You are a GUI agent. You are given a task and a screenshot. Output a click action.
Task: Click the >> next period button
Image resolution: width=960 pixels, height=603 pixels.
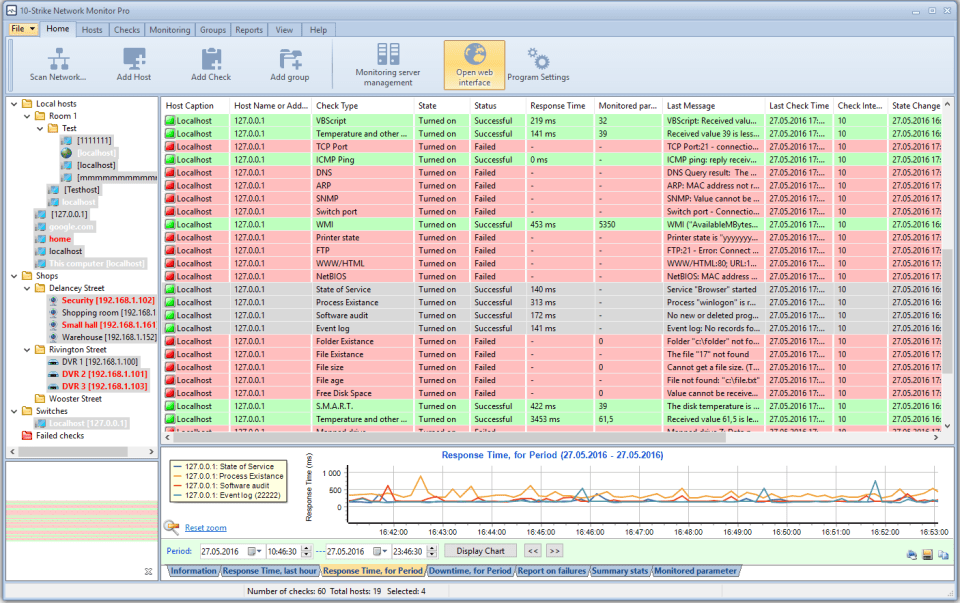[554, 551]
